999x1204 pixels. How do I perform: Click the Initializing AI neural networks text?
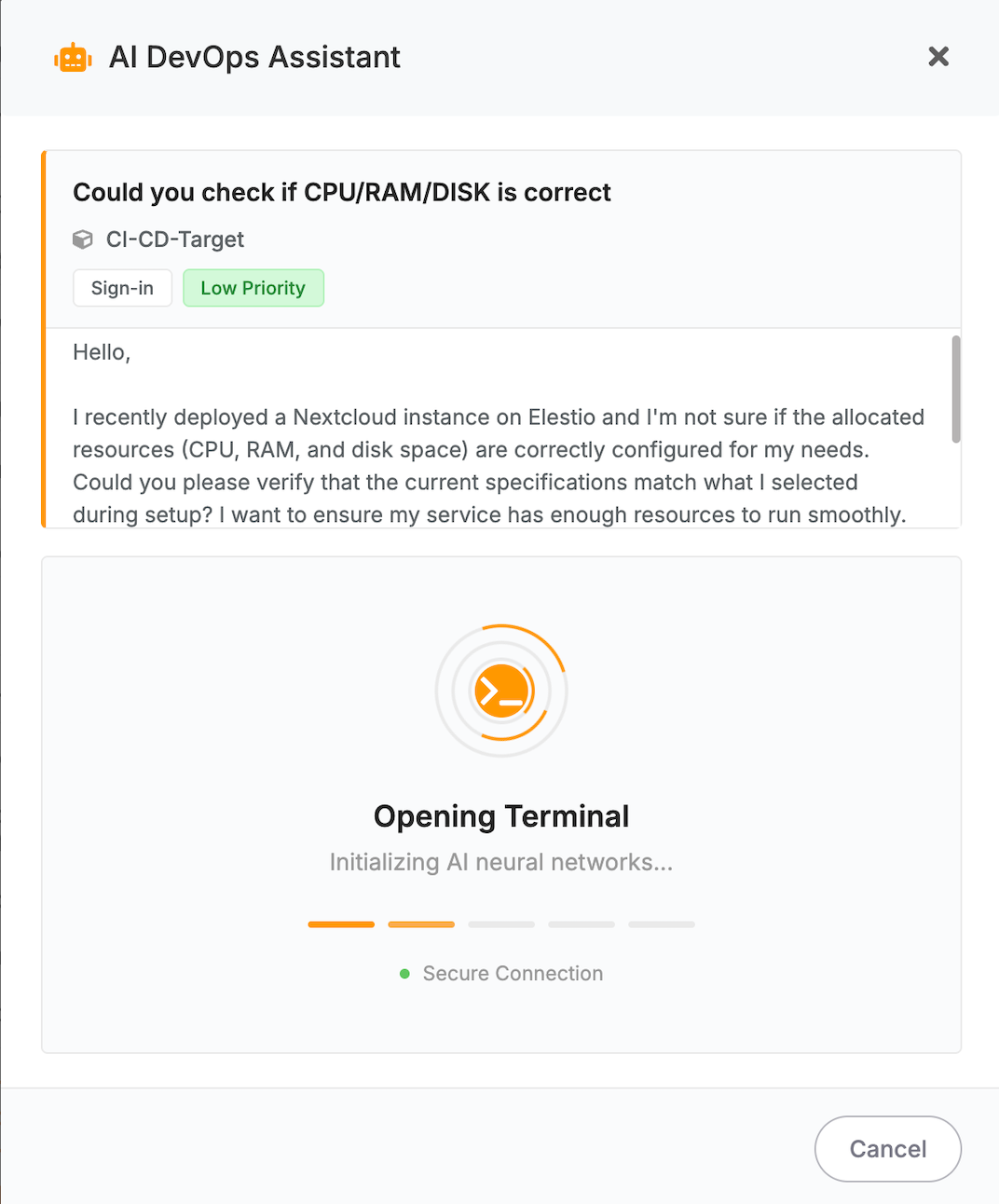click(501, 862)
